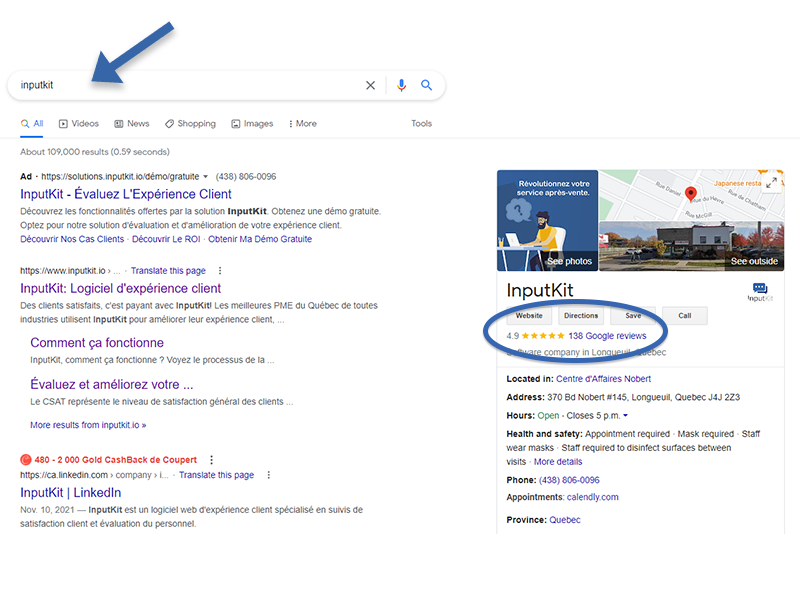The width and height of the screenshot is (800, 600).
Task: Switch to the Videos tab
Action: [78, 124]
